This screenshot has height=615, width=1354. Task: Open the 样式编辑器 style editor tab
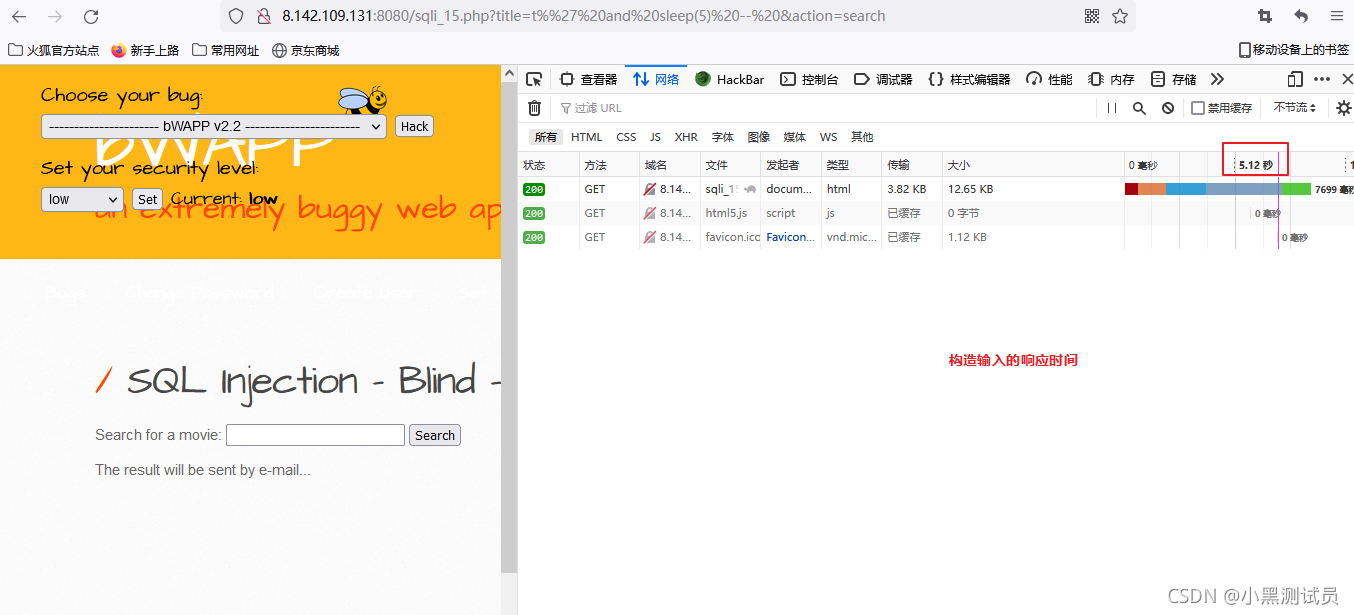click(x=969, y=79)
